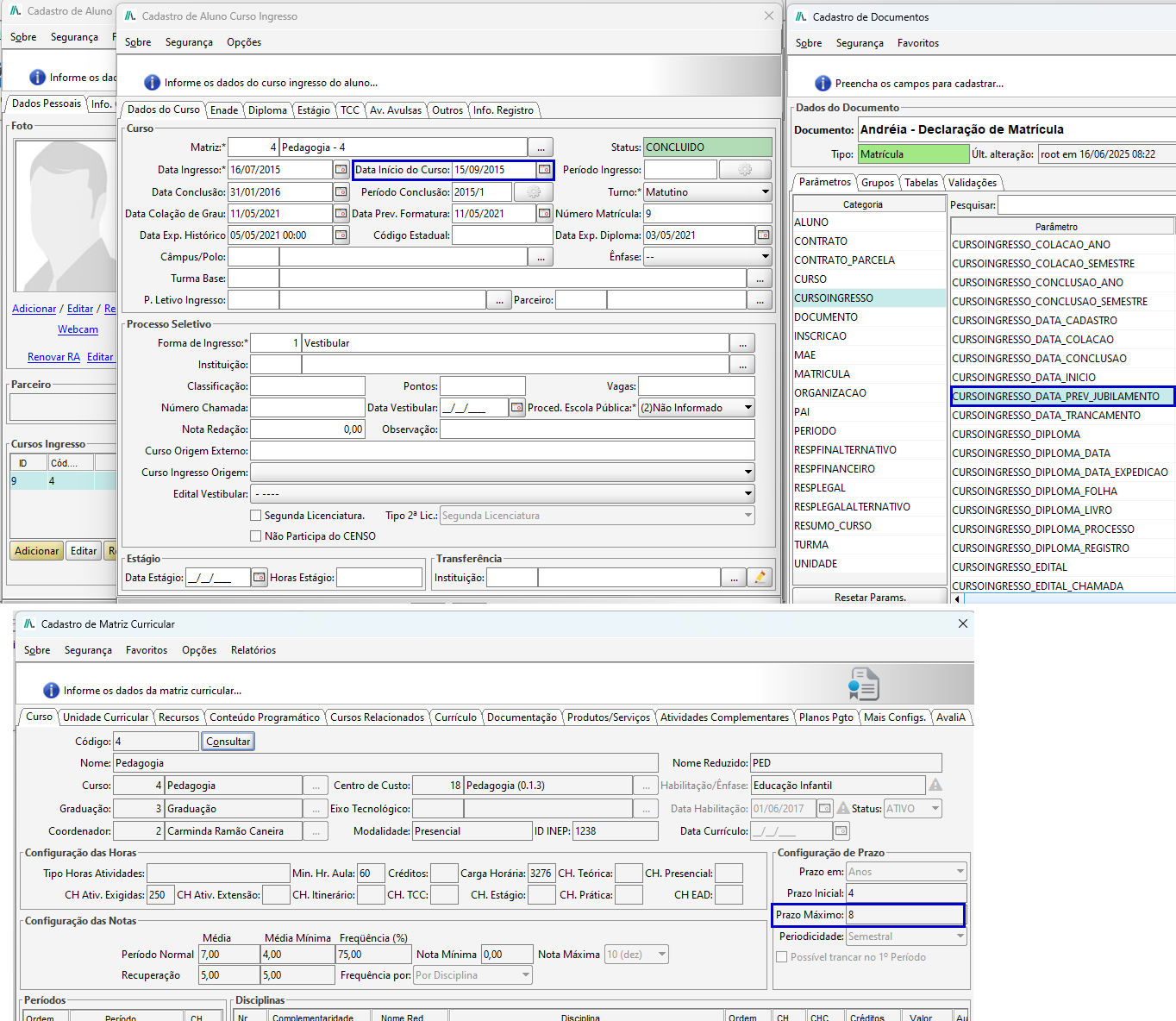Open calendar picker for Data Exp. Diploma
This screenshot has height=1021, width=1176.
click(764, 235)
